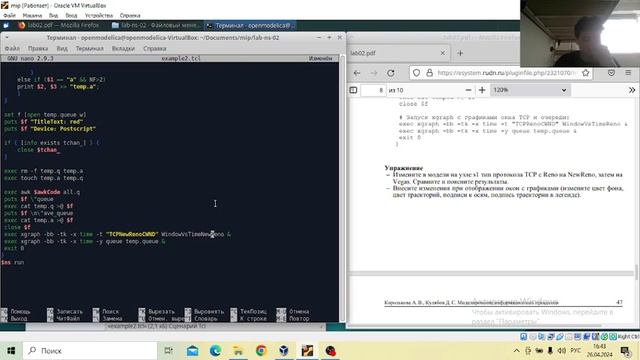
Task: Open the terminal Вкладки menu
Action: pos(123,48)
